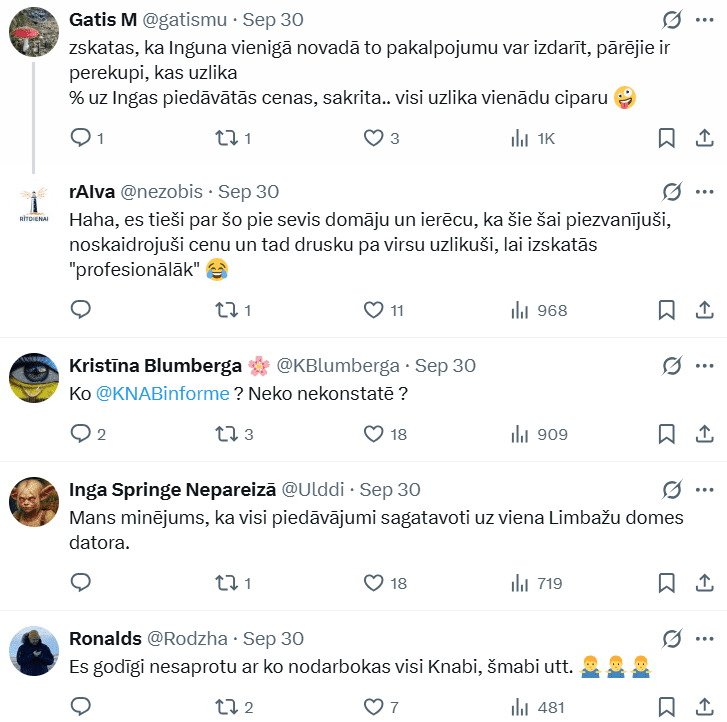Open Gatis M's profile name link

103,20
